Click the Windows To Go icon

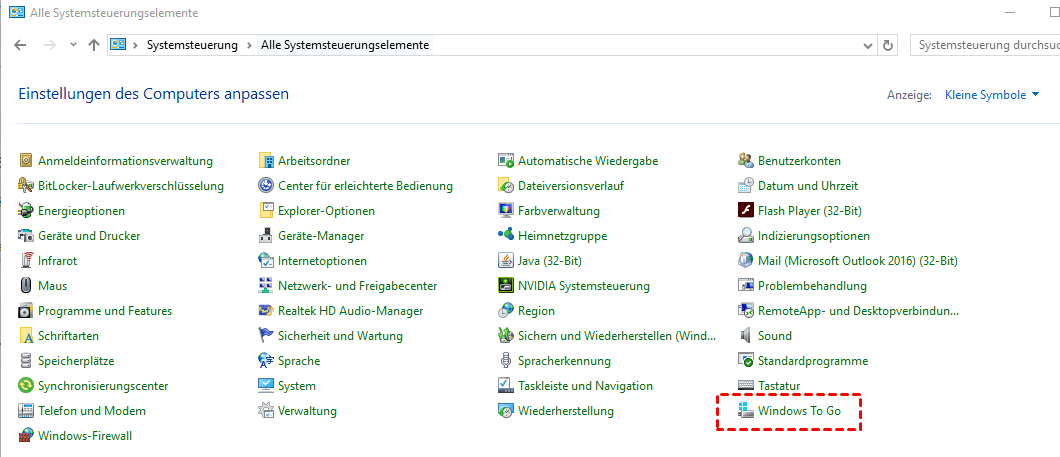click(x=746, y=411)
